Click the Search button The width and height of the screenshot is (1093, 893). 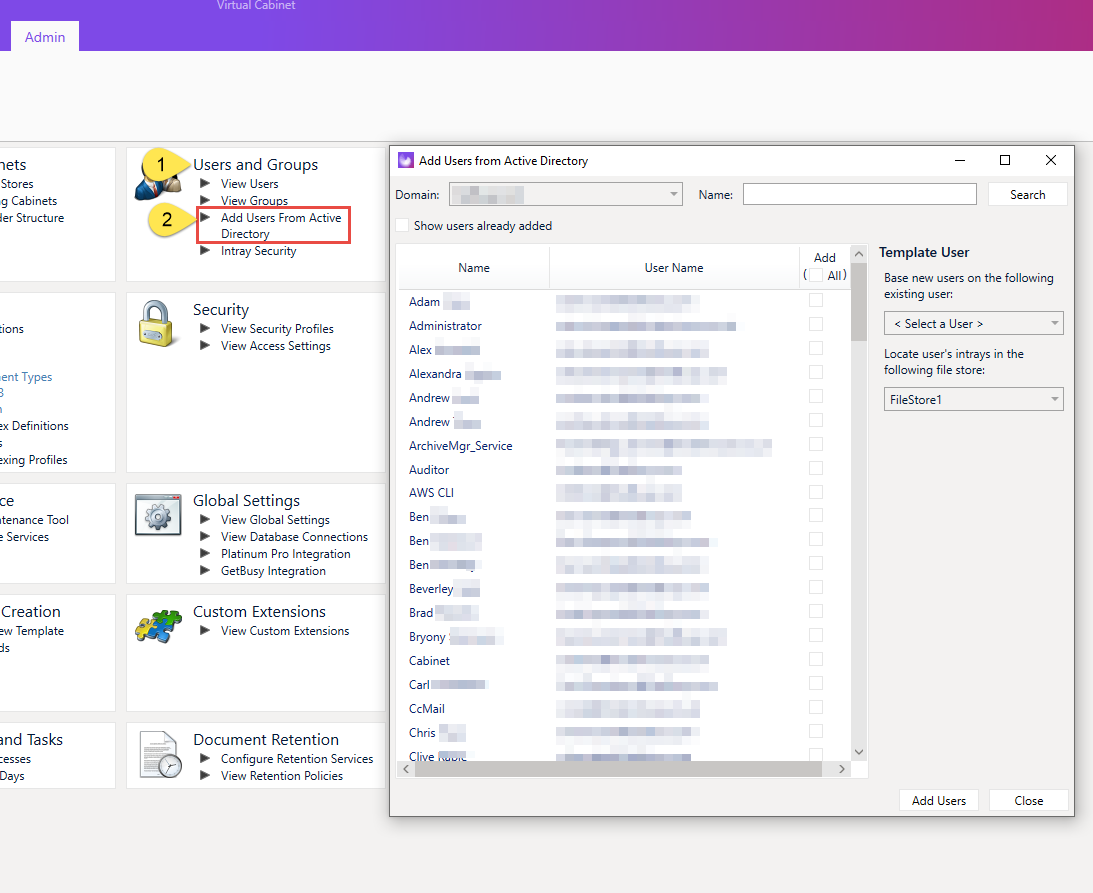(x=1027, y=194)
